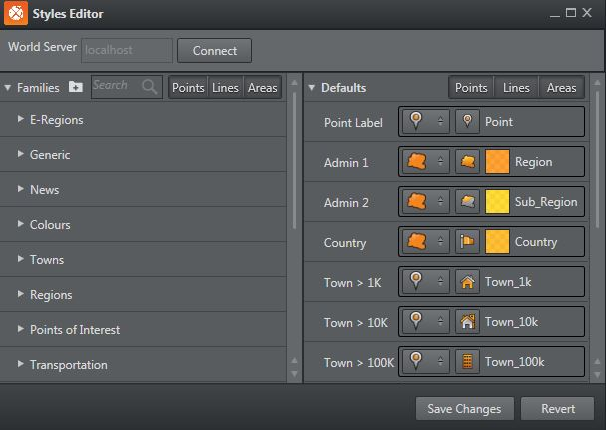606x430 pixels.
Task: Click the Town_10k building icon
Action: click(x=466, y=322)
